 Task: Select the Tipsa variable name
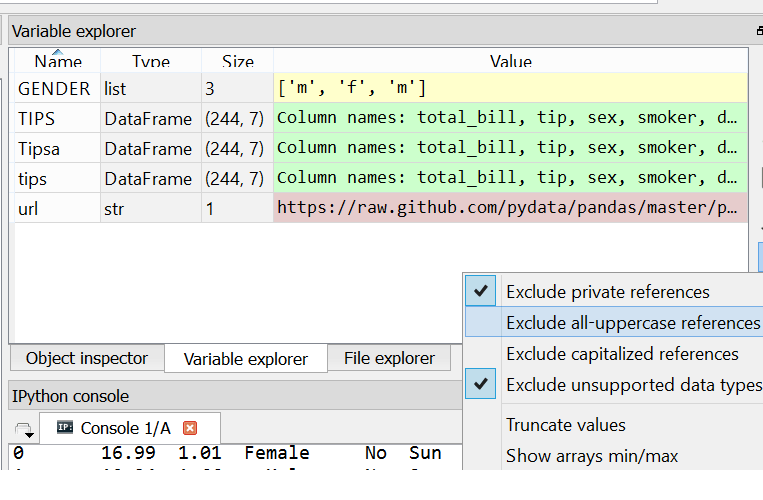57,149
